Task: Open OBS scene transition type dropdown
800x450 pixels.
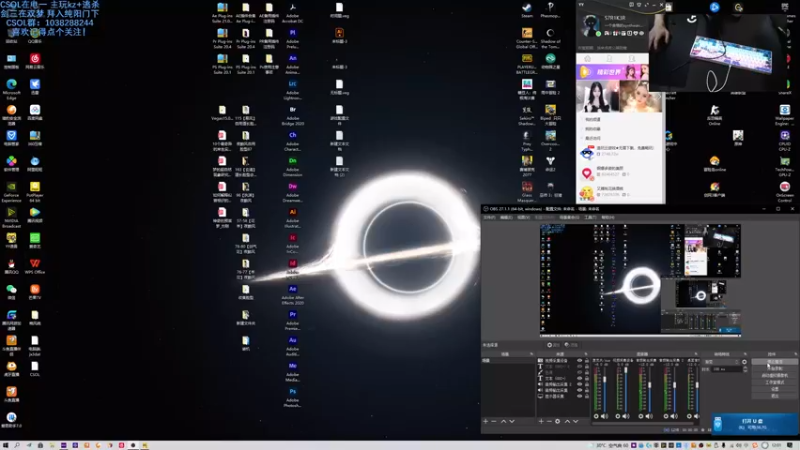Action: 722,362
